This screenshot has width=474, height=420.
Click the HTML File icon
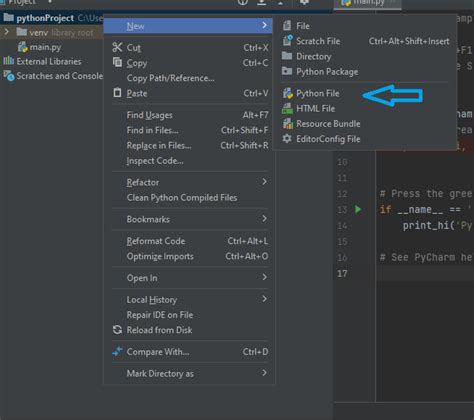(x=287, y=108)
